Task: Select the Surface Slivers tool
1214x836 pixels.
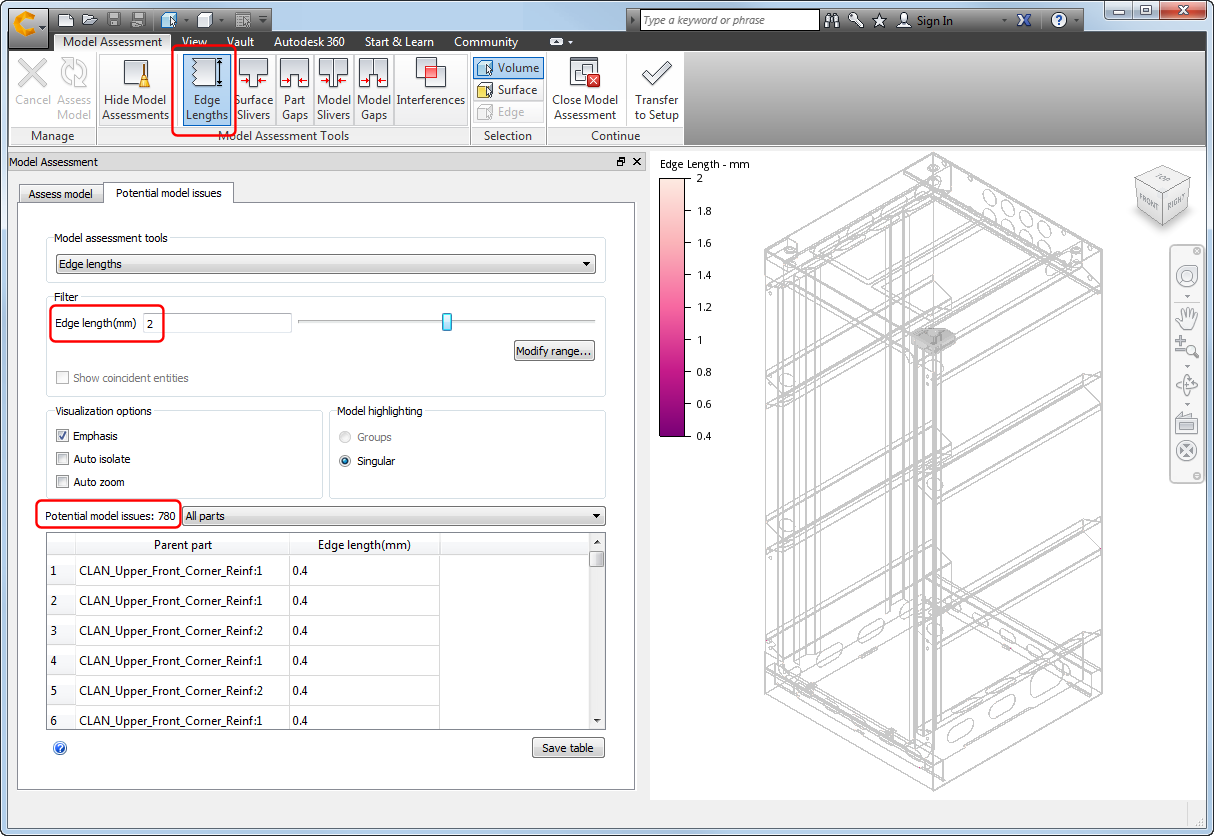Action: pos(253,89)
